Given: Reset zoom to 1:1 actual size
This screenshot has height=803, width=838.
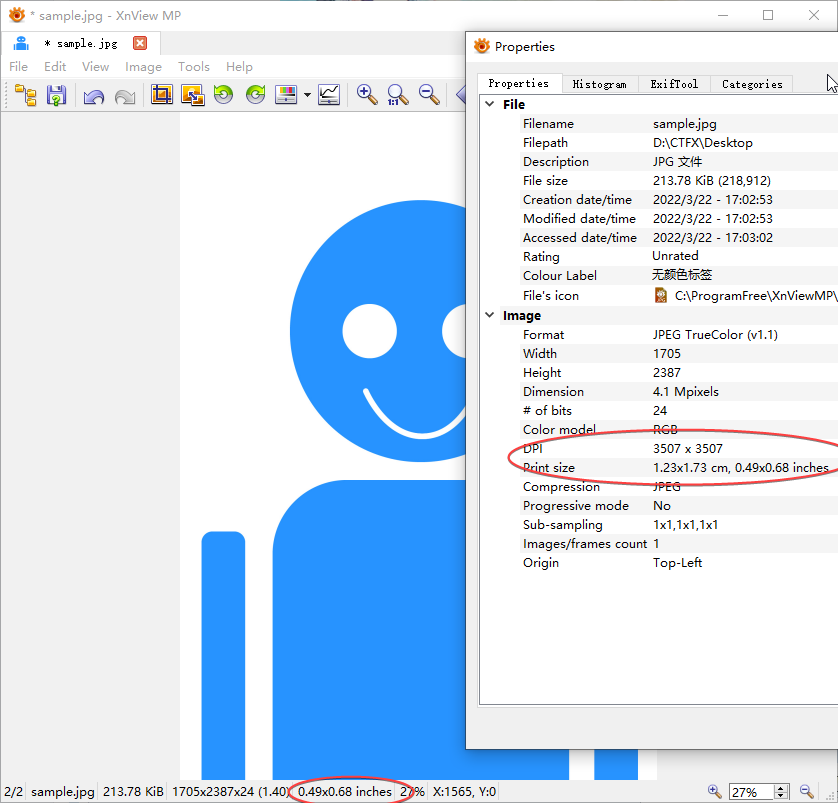Looking at the screenshot, I should click(x=397, y=95).
